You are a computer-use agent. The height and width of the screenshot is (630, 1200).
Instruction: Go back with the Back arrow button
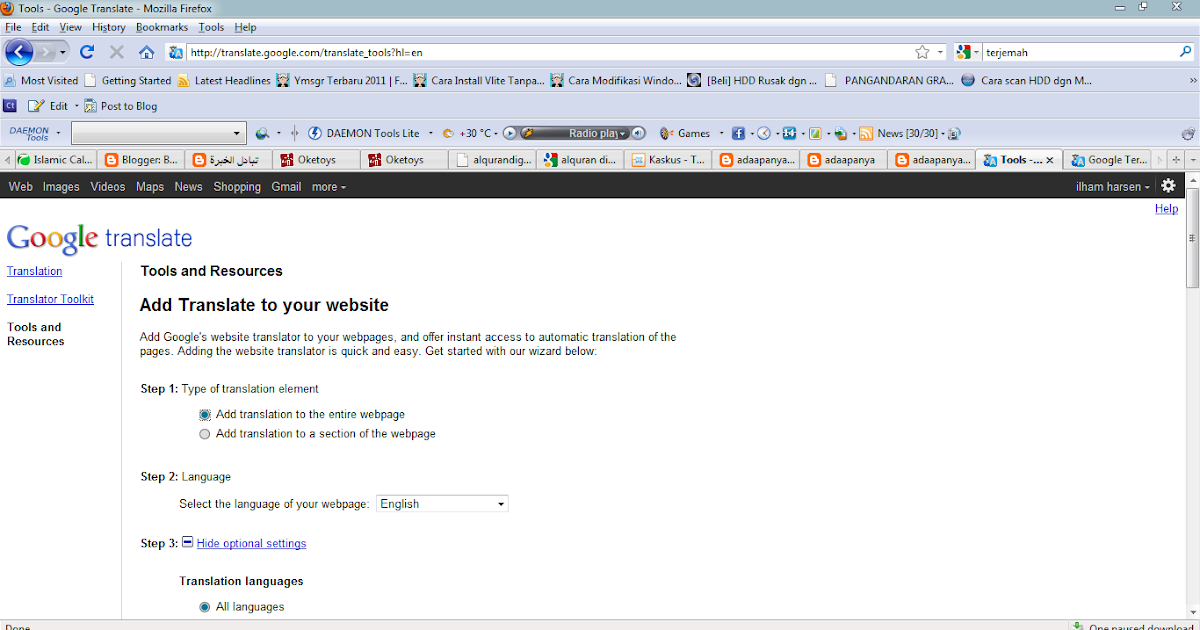pyautogui.click(x=19, y=52)
